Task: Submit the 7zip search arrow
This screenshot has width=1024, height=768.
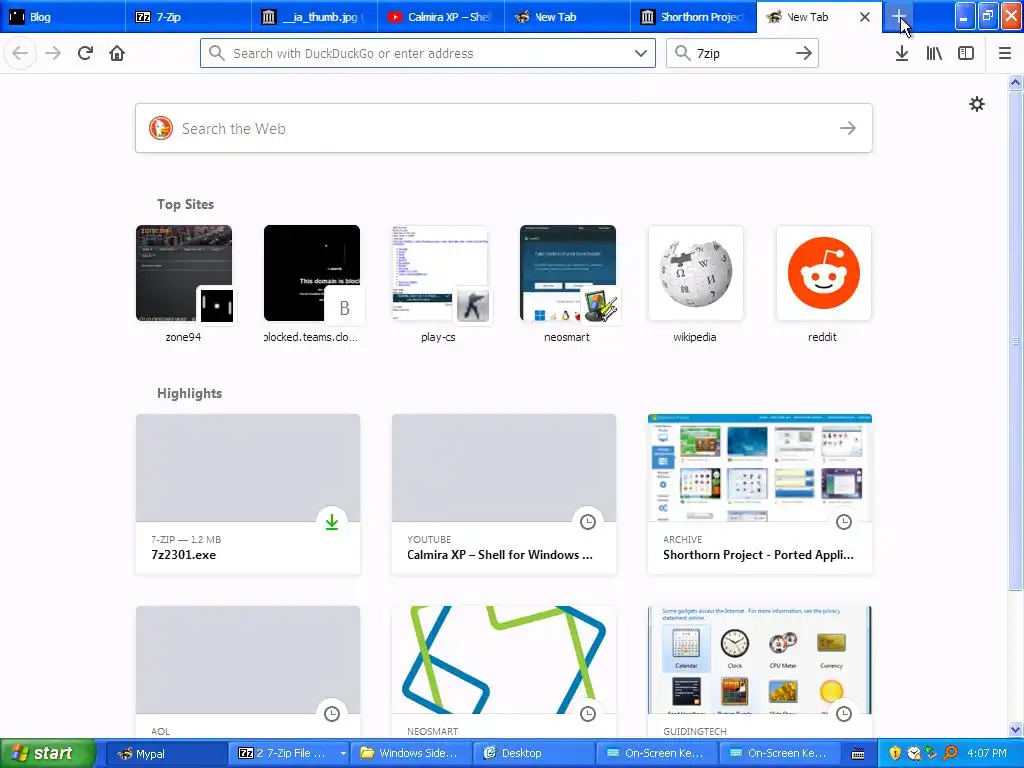Action: click(x=804, y=53)
